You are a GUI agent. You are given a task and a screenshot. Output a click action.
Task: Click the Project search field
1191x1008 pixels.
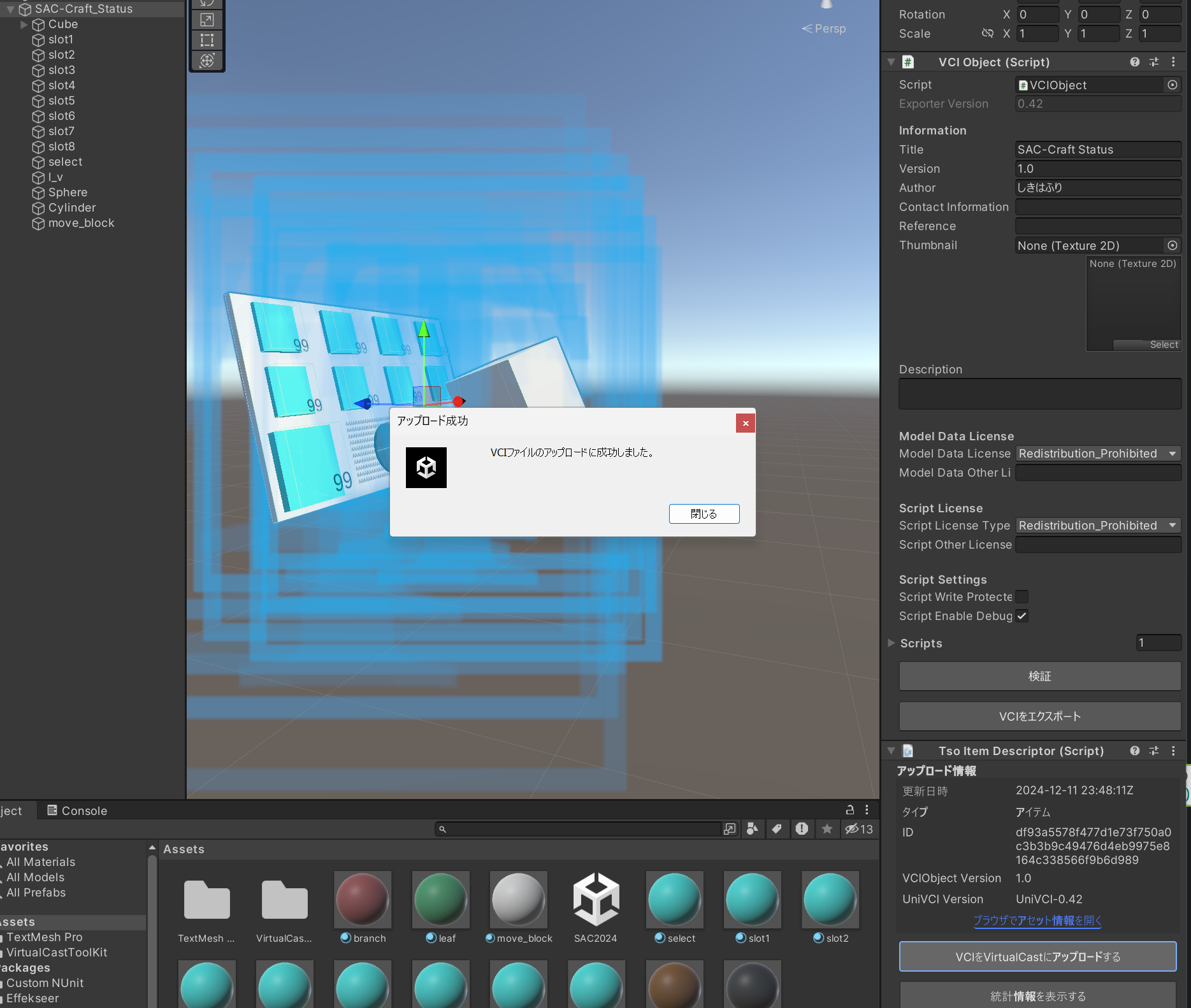(579, 828)
